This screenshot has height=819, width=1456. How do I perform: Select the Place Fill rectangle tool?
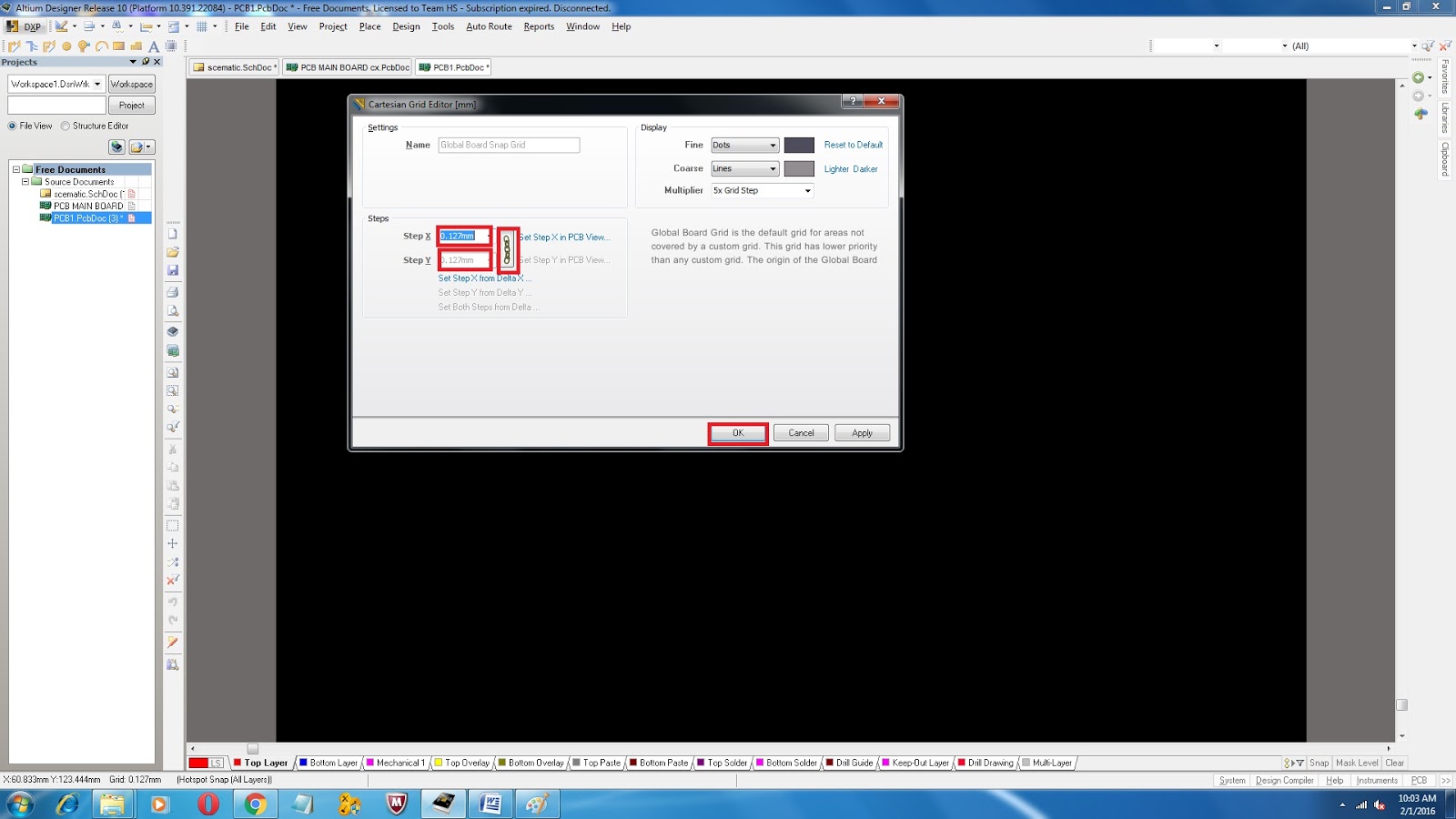[x=118, y=46]
